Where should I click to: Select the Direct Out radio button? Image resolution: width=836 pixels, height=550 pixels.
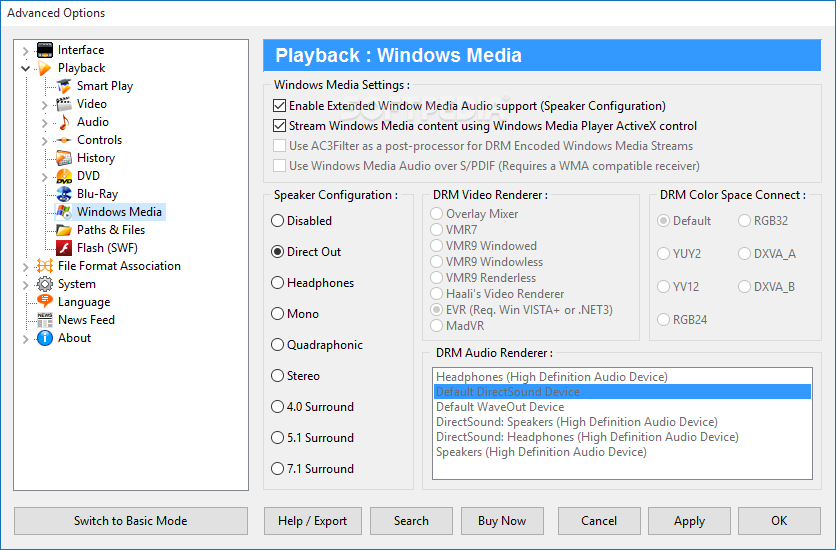click(x=277, y=252)
